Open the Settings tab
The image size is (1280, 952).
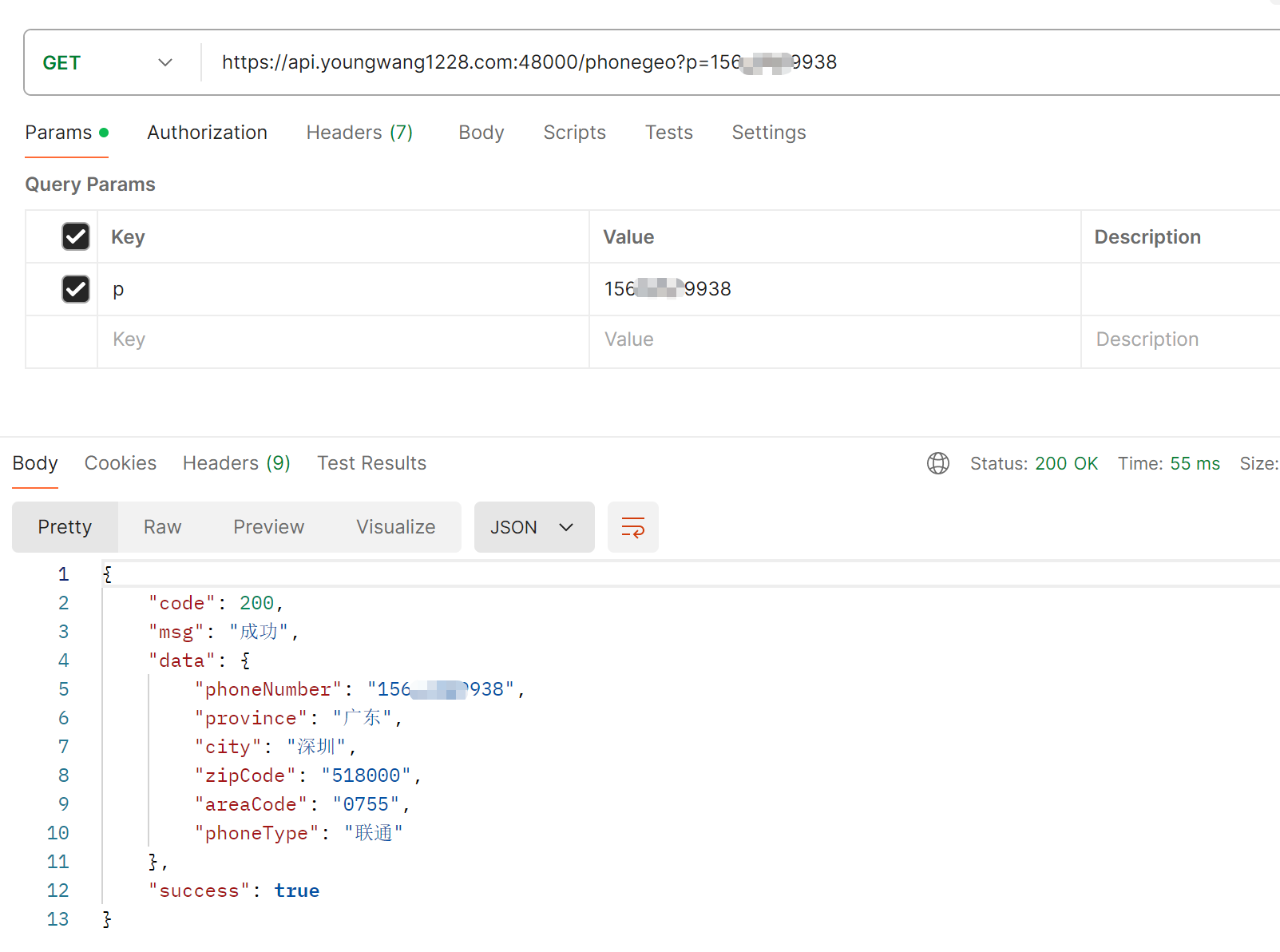click(769, 133)
